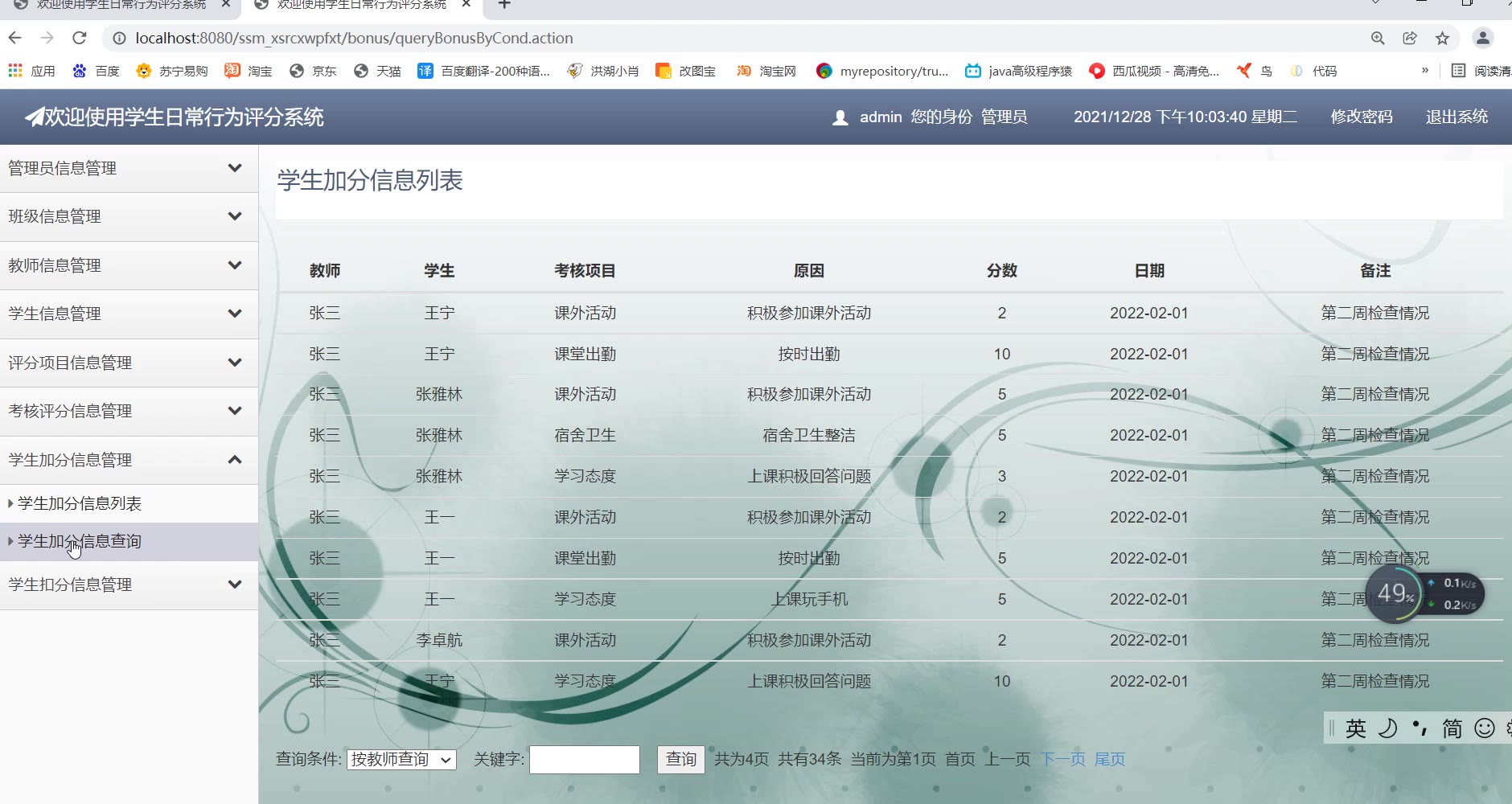Image resolution: width=1512 pixels, height=804 pixels.
Task: Open the 天猫 bookmark
Action: (x=377, y=71)
